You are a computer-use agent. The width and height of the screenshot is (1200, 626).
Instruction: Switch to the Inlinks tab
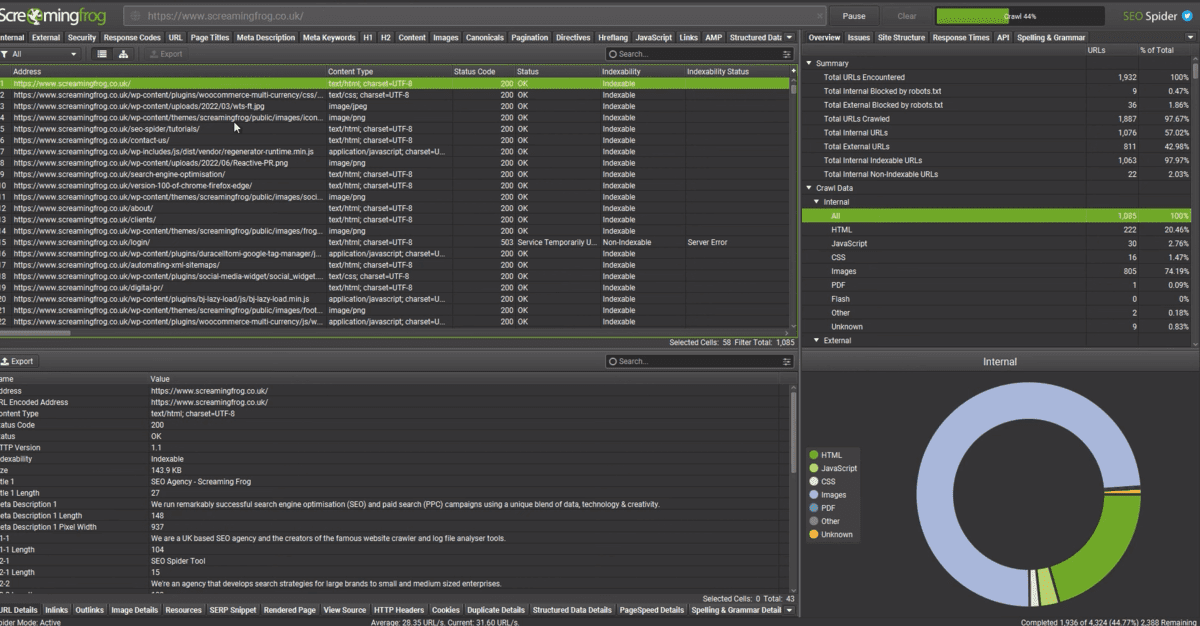click(57, 610)
